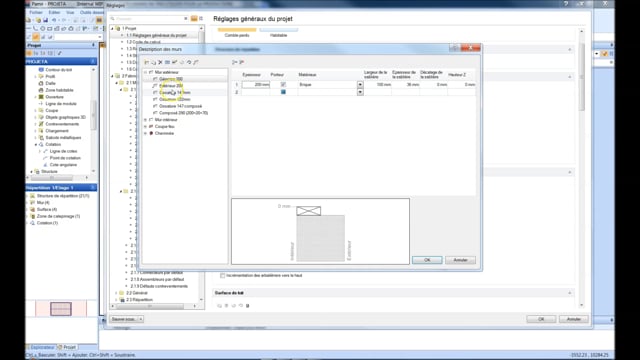Open Matériaux dropdown for row 1 Brique
This screenshot has height=360, width=640.
tap(360, 84)
